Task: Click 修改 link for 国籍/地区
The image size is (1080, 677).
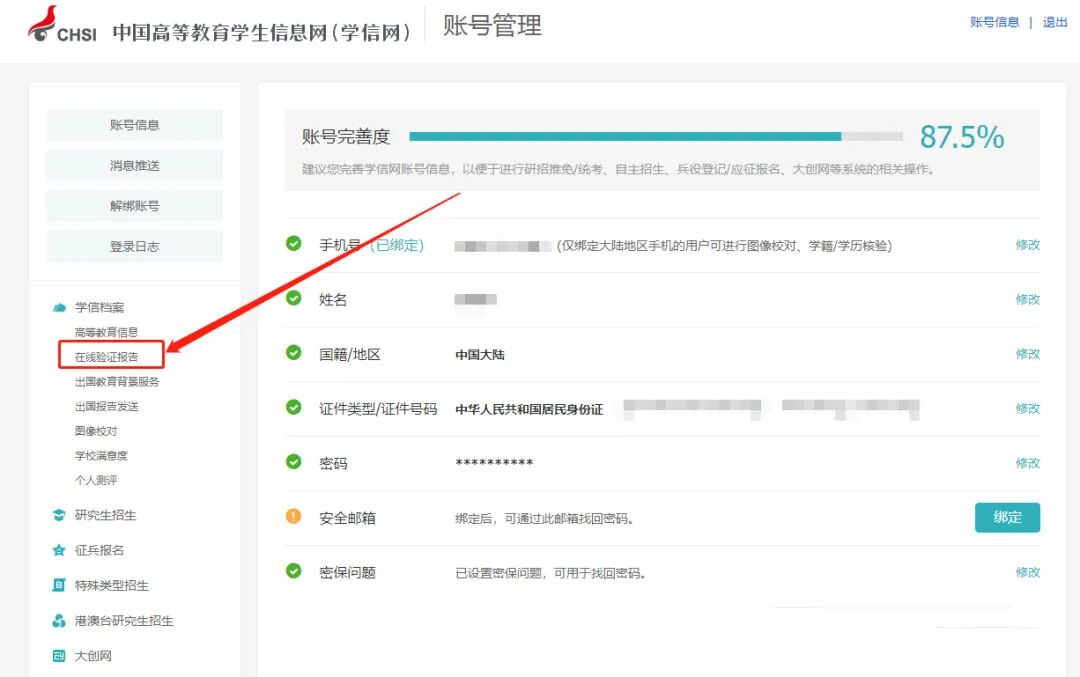Action: pos(1028,353)
